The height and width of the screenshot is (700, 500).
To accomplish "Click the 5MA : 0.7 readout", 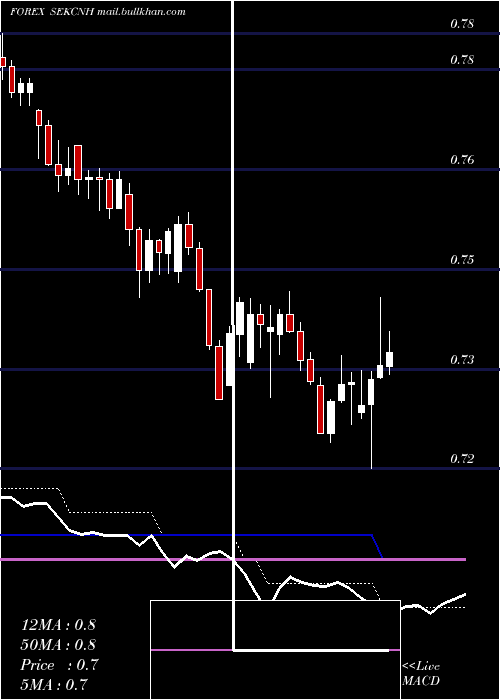I will [x=54, y=684].
